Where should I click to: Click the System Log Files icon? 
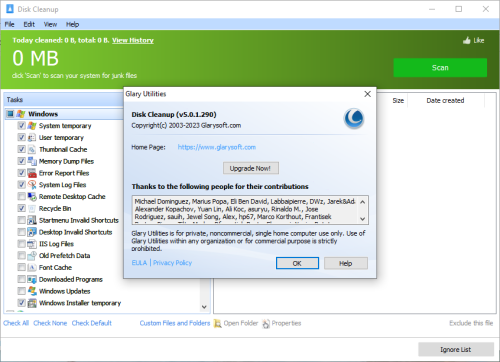click(32, 185)
